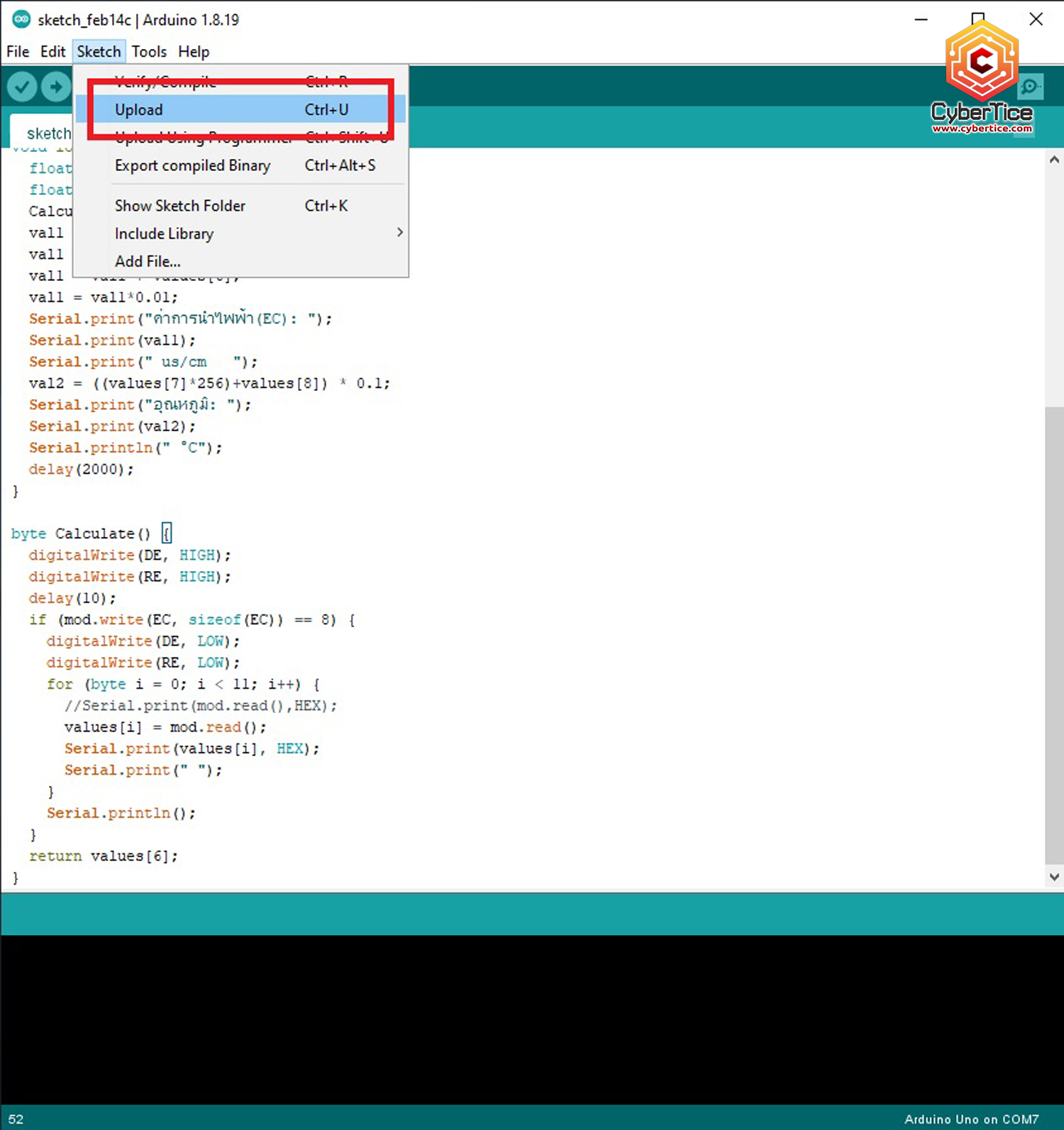Click the line "values[i] = mod.read();"
1064x1130 pixels.
click(x=165, y=727)
